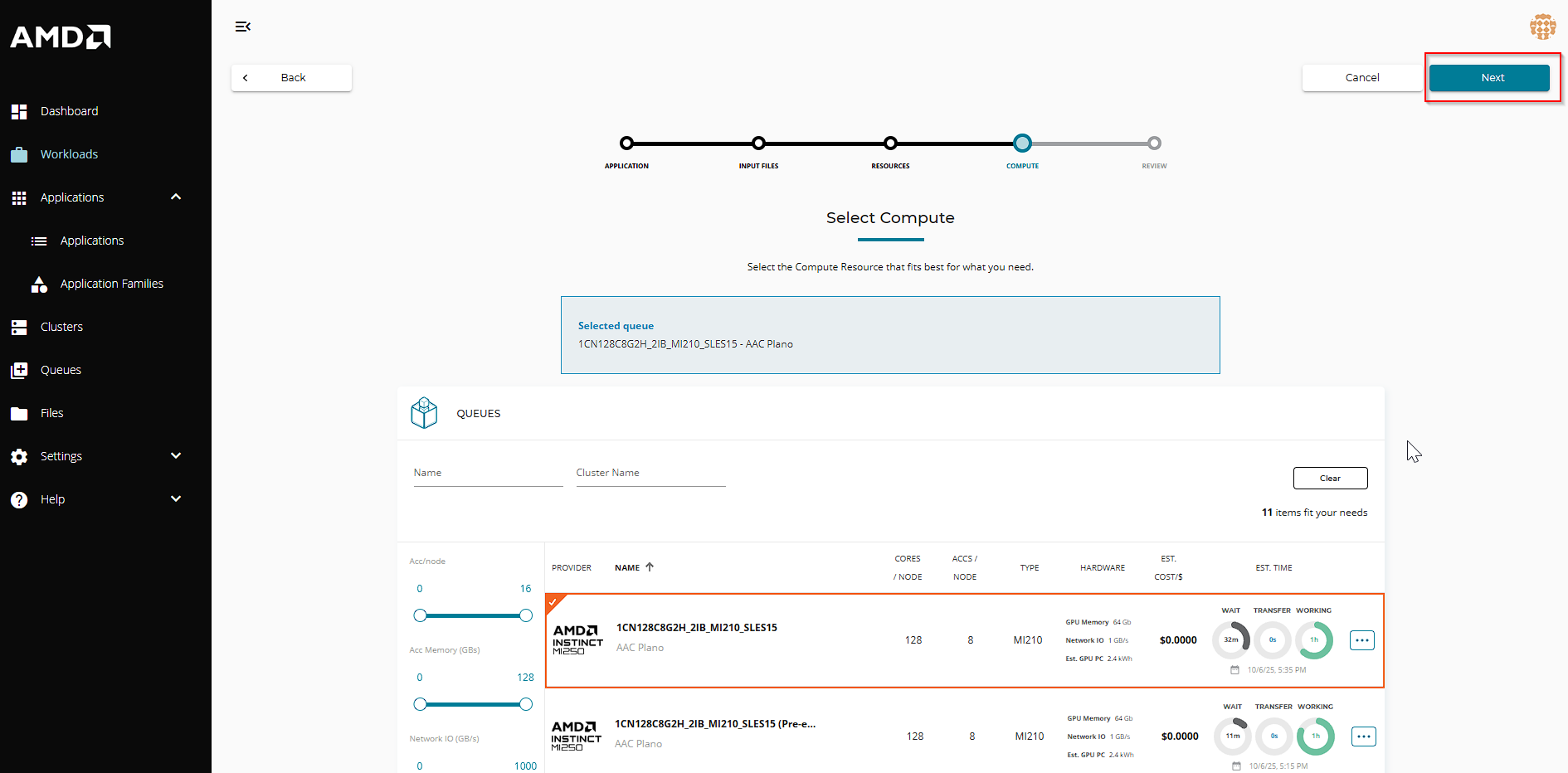Clear the queue filters
Screen dimensions: 1568x773
click(x=1330, y=479)
